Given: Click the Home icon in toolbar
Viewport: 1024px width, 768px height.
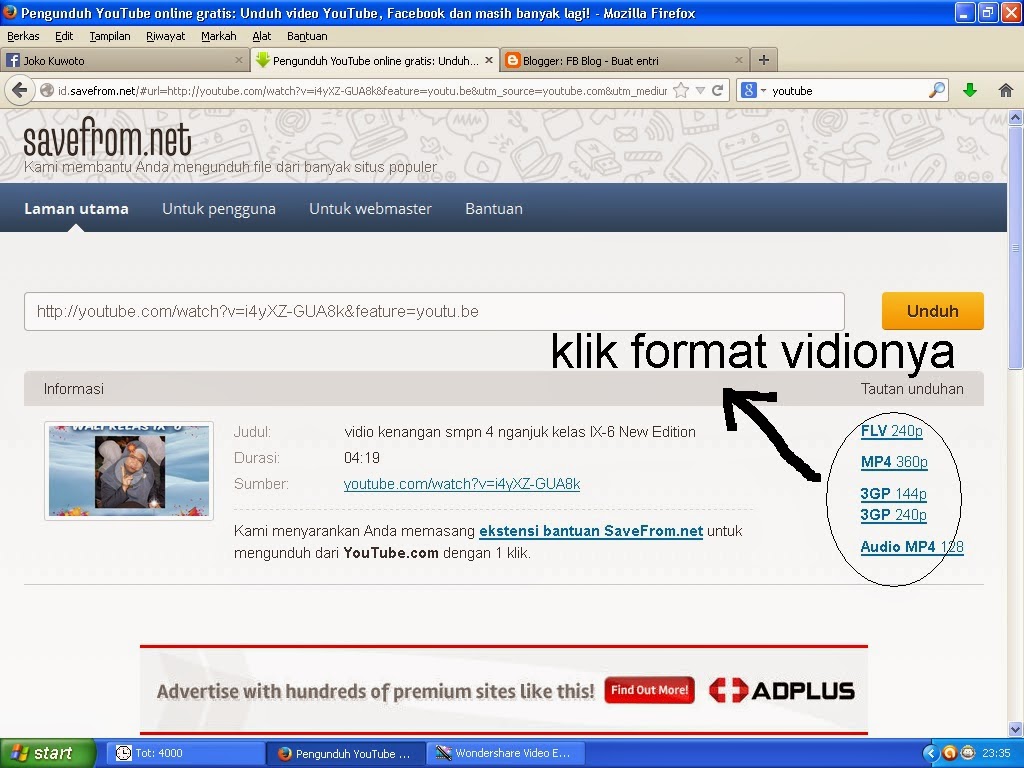Looking at the screenshot, I should coord(1005,91).
